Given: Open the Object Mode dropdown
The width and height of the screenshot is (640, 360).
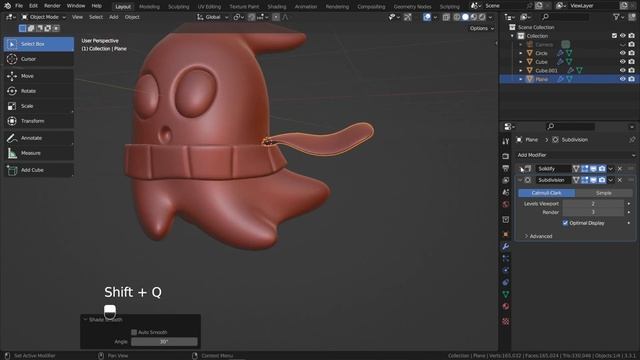Looking at the screenshot, I should click(43, 17).
